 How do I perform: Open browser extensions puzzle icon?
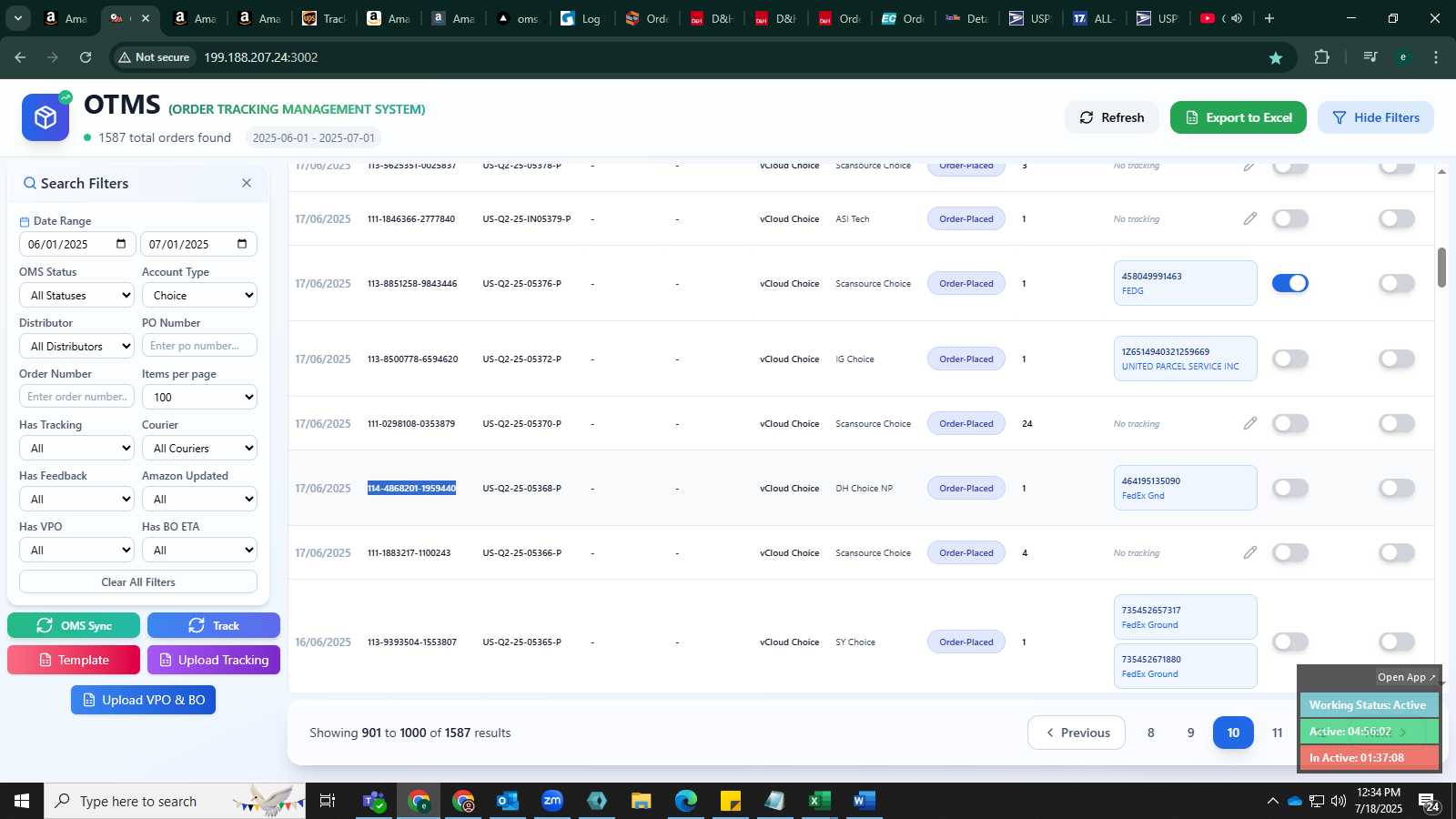coord(1322,57)
